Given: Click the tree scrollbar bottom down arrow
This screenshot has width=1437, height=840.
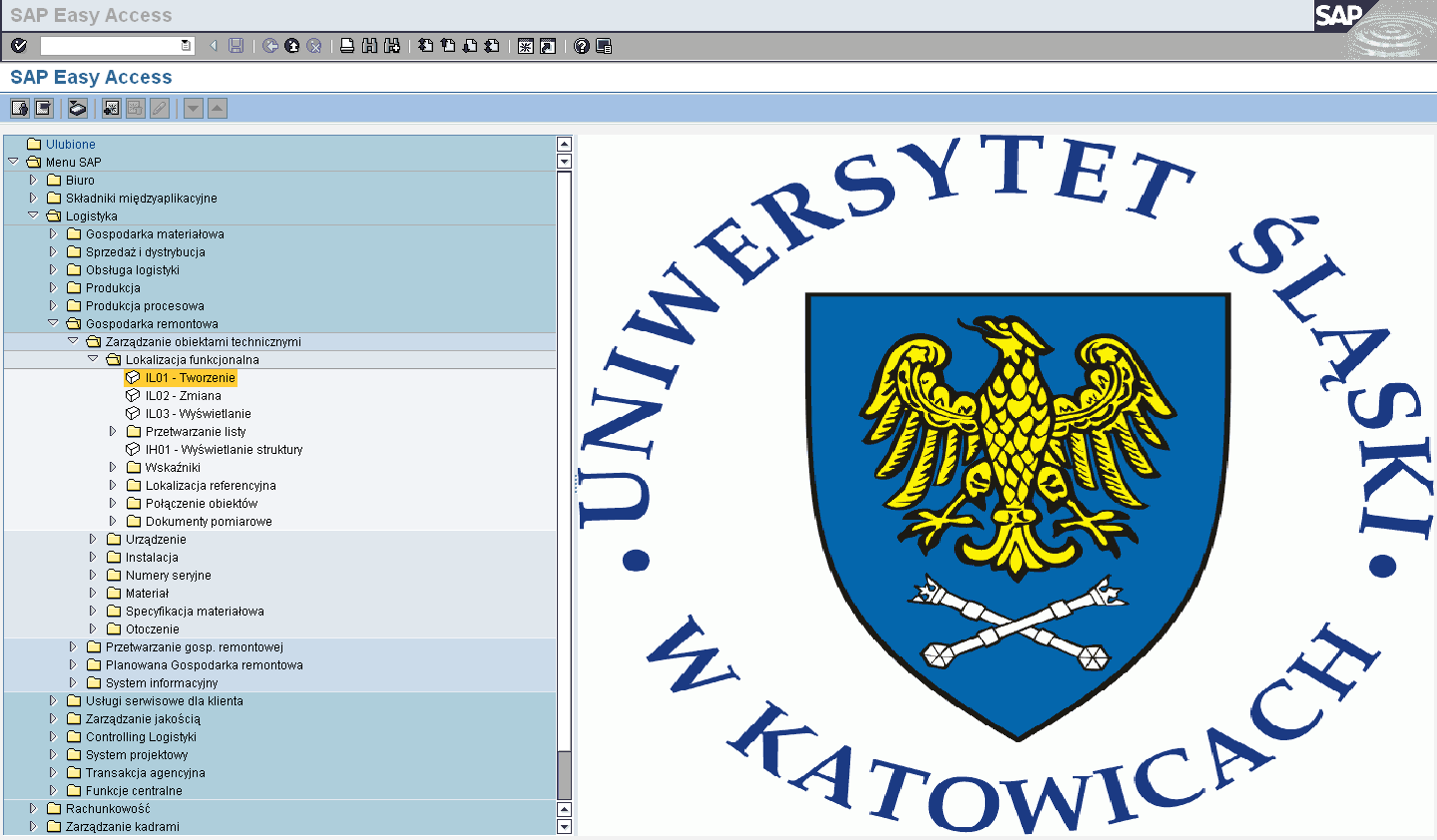Looking at the screenshot, I should pyautogui.click(x=564, y=826).
